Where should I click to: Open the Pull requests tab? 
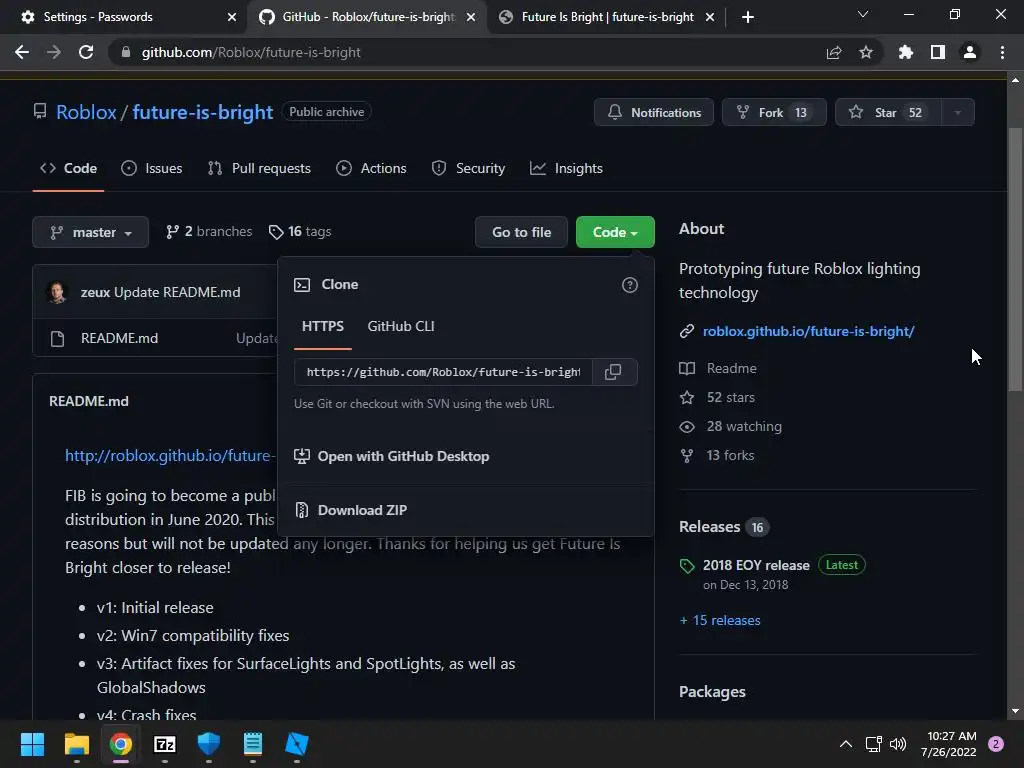click(x=259, y=168)
